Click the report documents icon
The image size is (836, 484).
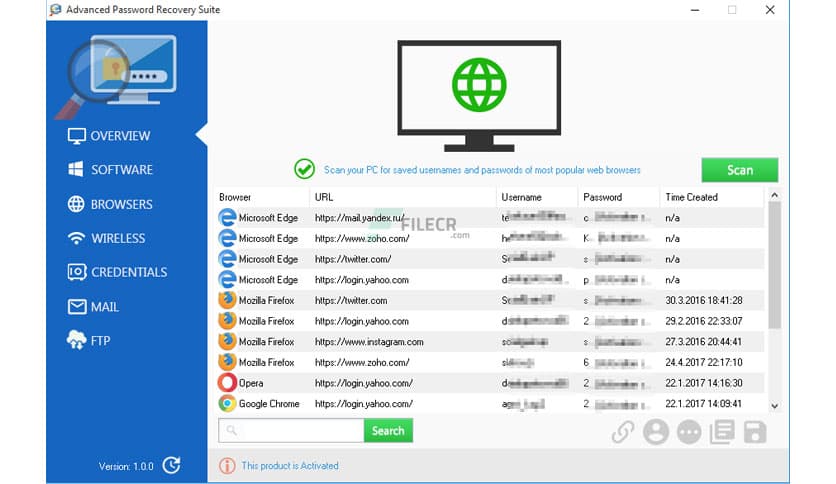coord(722,432)
